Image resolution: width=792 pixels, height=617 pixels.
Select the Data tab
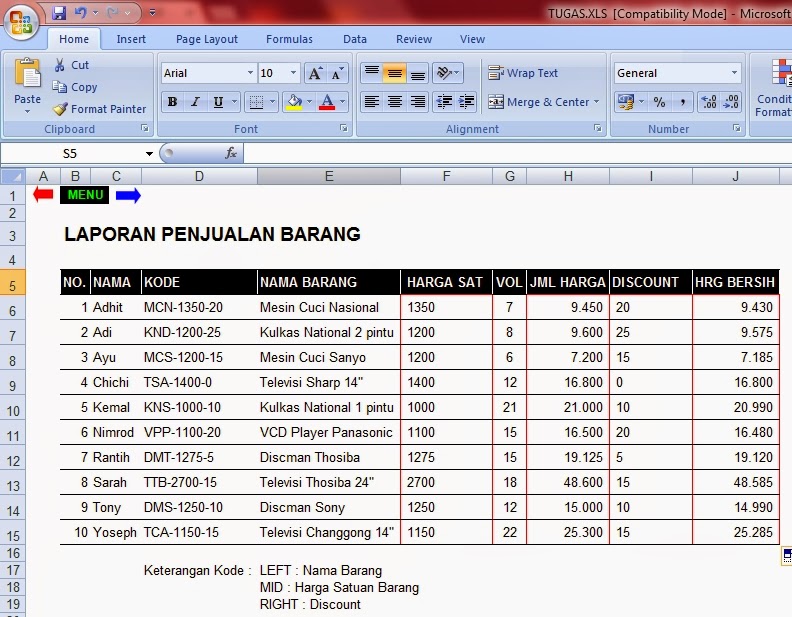355,39
